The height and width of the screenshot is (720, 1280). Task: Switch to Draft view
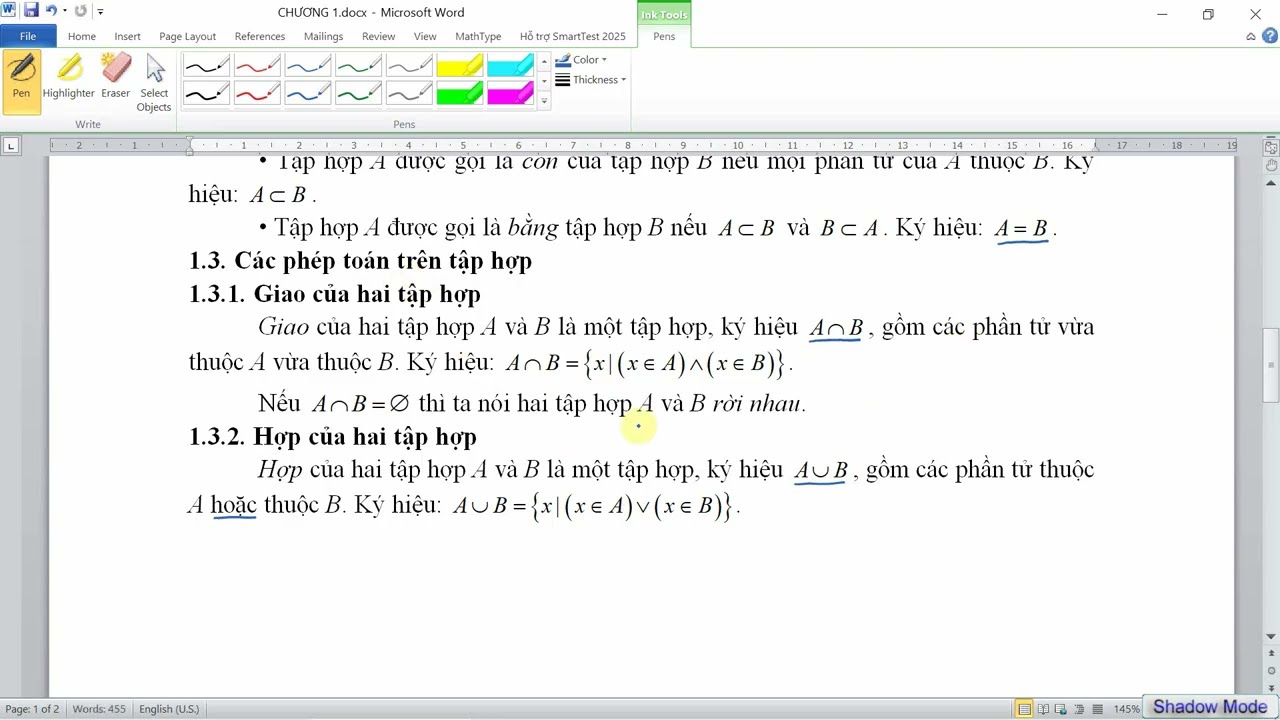[1097, 709]
